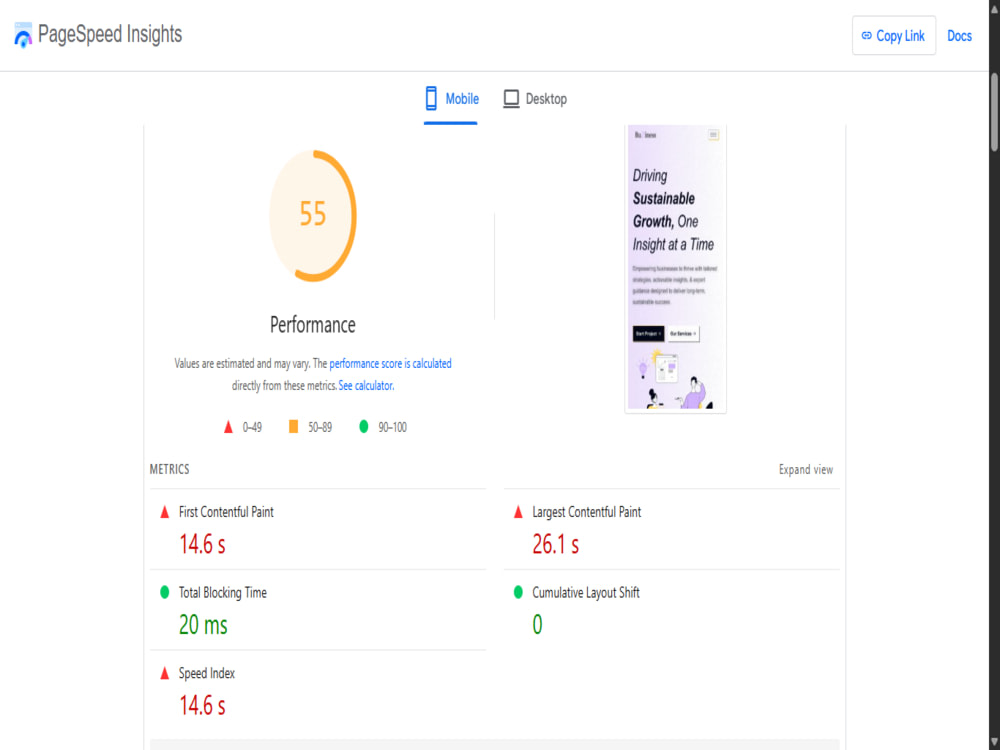1000x750 pixels.
Task: Click the Performance heading under the gauge
Action: pos(312,325)
